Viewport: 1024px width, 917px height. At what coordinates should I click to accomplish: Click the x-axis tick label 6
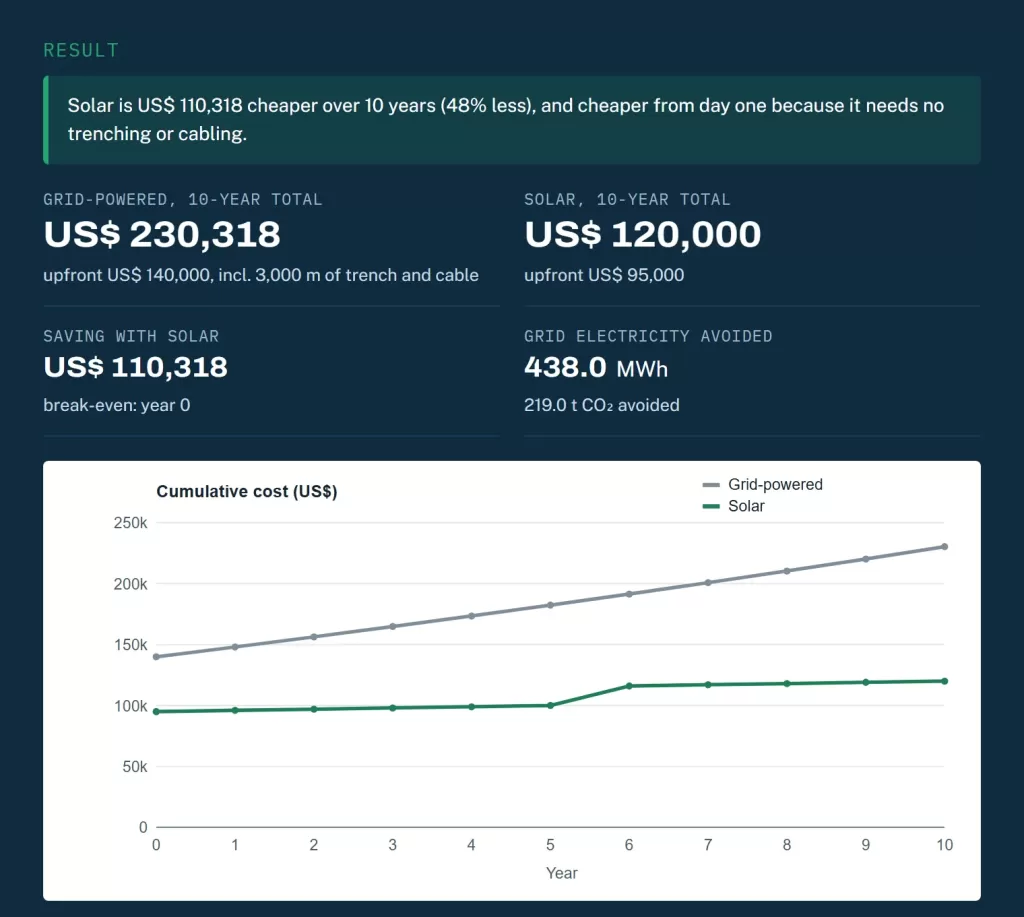click(x=629, y=845)
